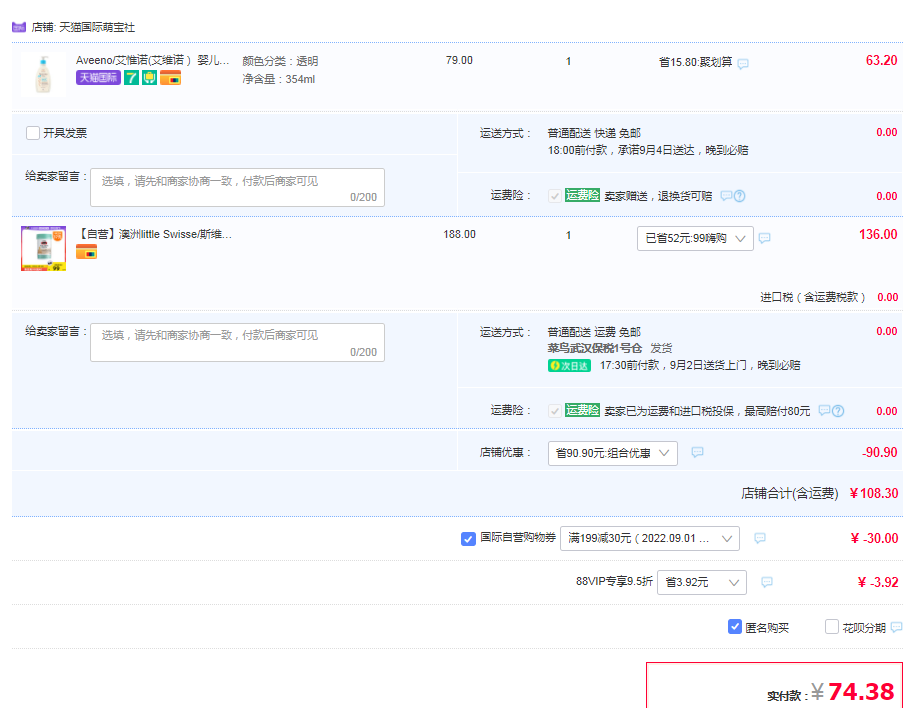Screen dimensions: 921x708
Task: Click comment icon beside 已省52元 dropdown
Action: [x=764, y=238]
